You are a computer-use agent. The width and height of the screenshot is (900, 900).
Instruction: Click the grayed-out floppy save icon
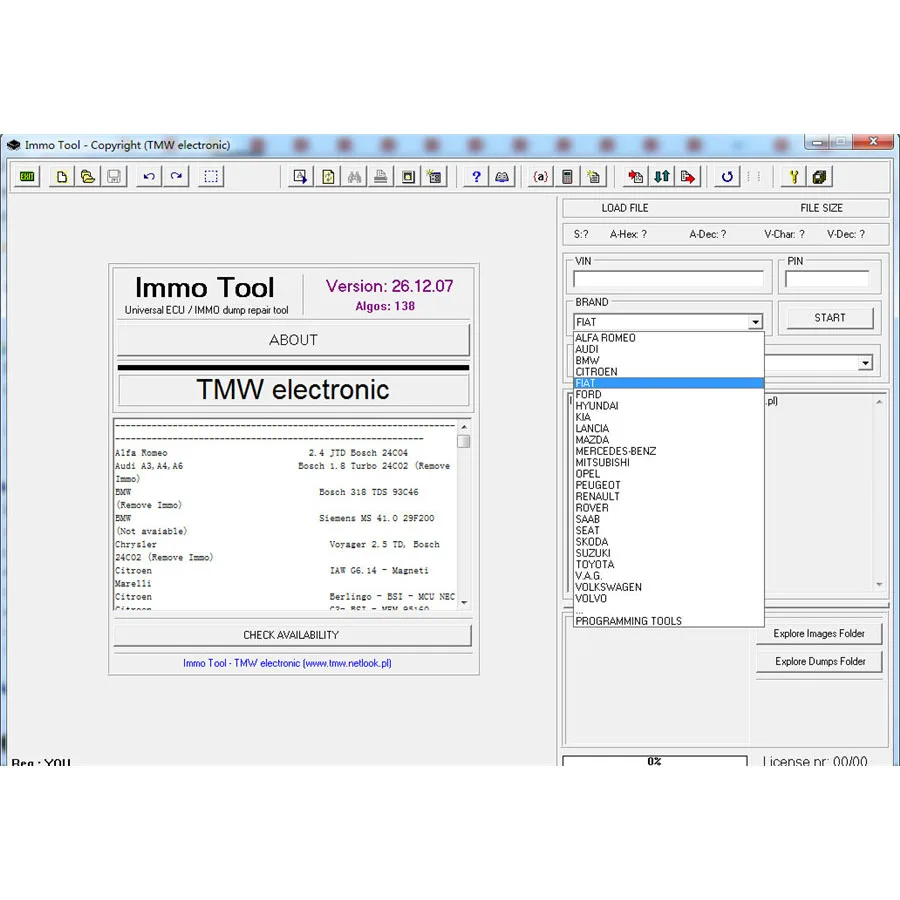click(x=114, y=176)
